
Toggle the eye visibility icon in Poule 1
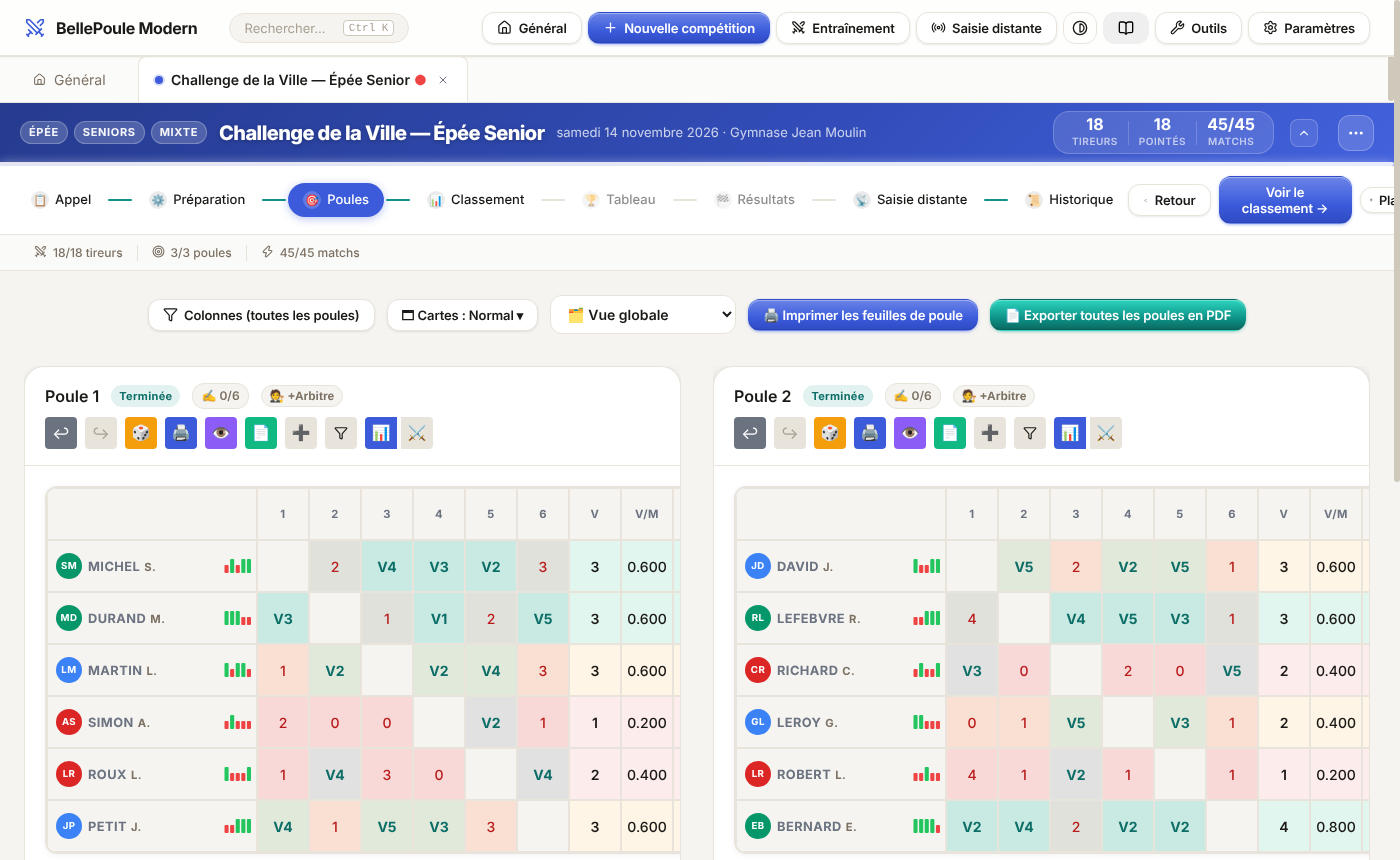pyautogui.click(x=221, y=433)
